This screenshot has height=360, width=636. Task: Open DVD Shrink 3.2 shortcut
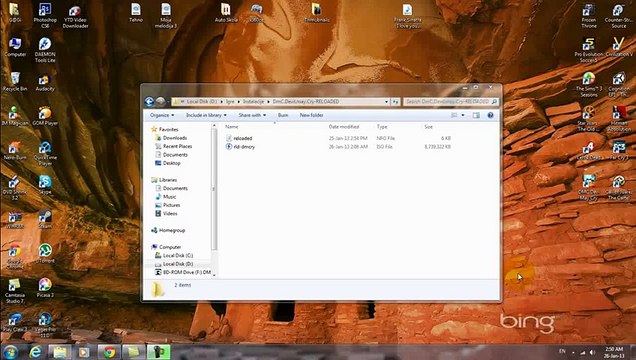[15, 187]
